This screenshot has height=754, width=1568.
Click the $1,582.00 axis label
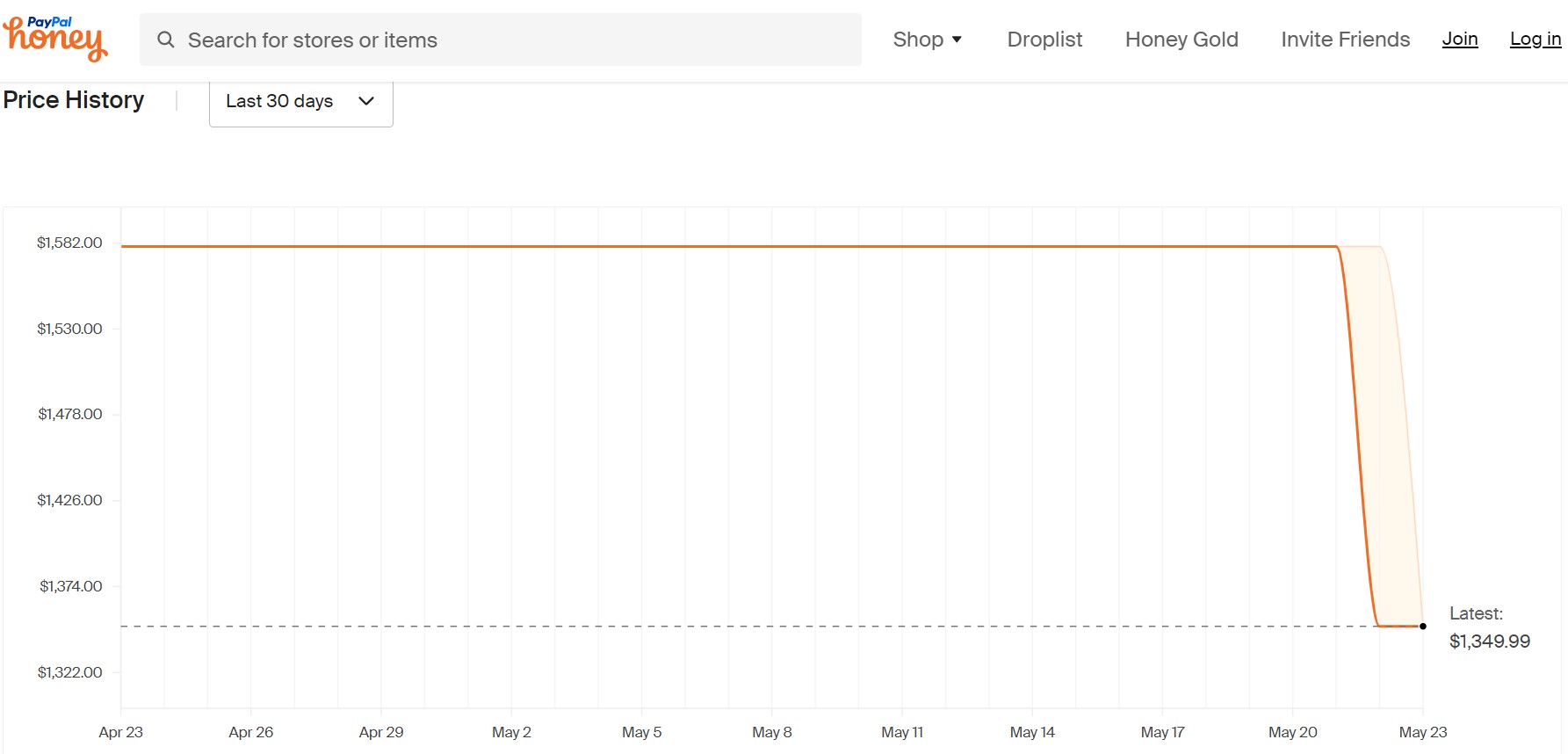[x=69, y=243]
